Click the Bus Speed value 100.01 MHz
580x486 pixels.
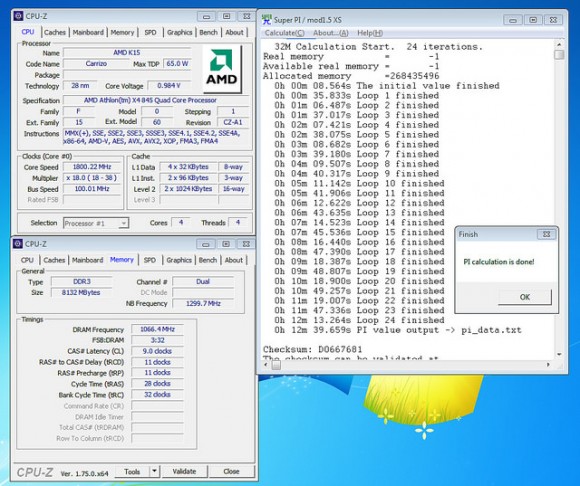point(92,189)
